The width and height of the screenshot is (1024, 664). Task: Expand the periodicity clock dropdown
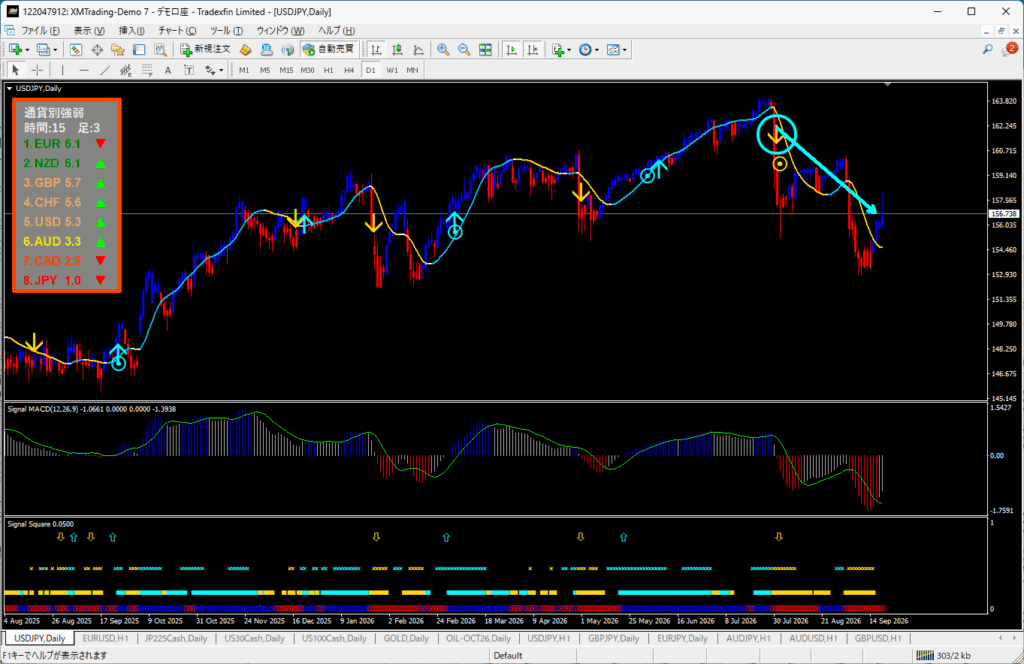coord(597,50)
